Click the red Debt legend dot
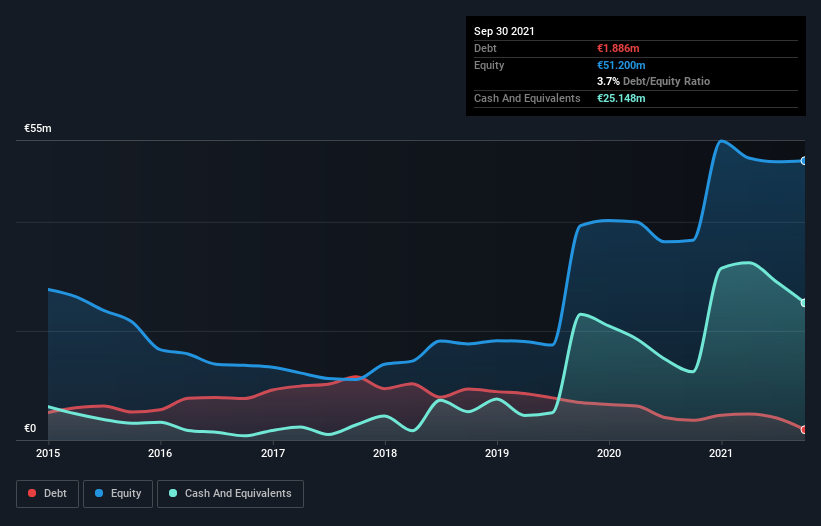The width and height of the screenshot is (821, 526). [x=32, y=493]
